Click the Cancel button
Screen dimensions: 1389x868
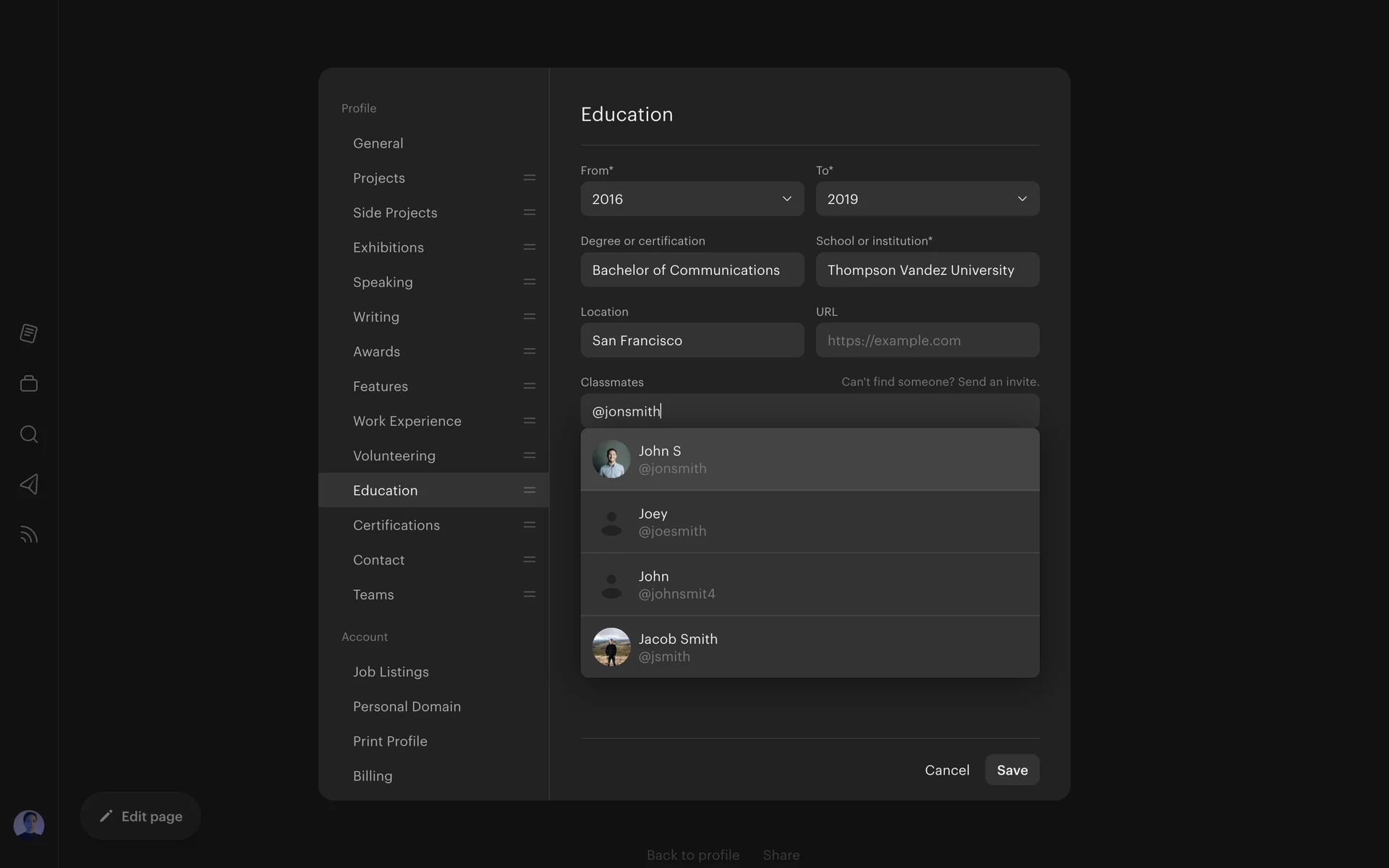(x=946, y=770)
